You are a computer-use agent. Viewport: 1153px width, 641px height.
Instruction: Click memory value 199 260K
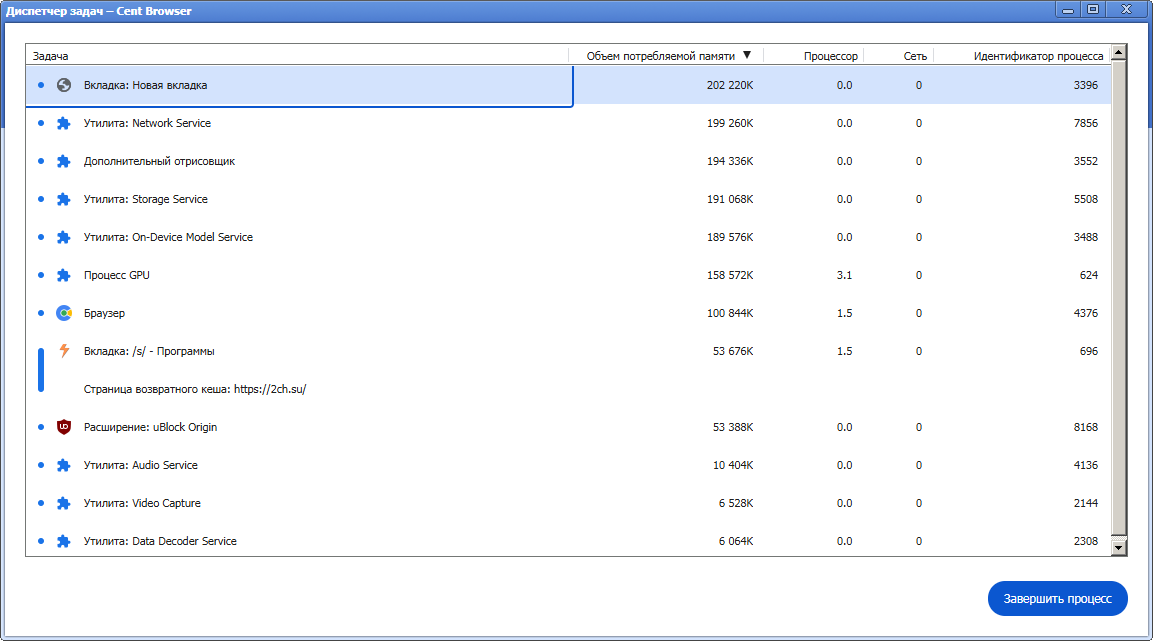(729, 123)
